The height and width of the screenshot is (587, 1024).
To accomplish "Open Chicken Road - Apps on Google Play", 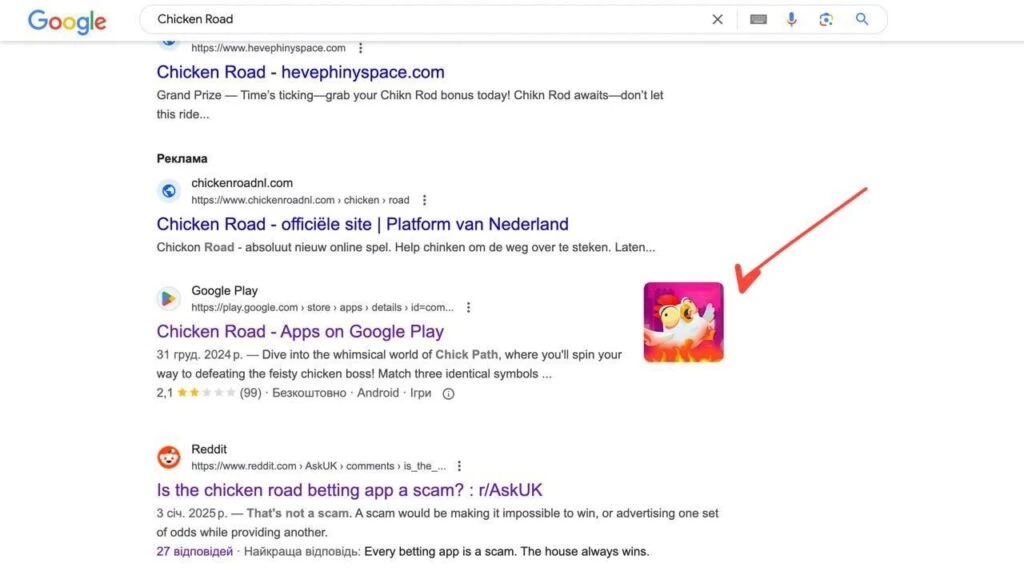I will (300, 331).
